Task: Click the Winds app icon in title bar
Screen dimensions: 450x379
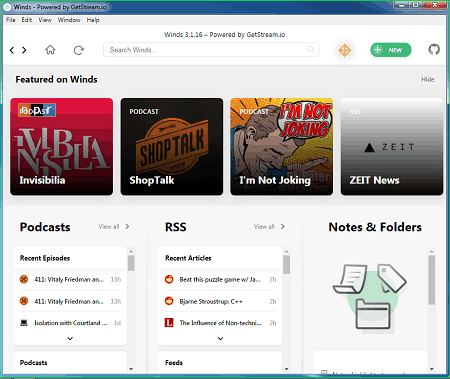Action: click(7, 7)
